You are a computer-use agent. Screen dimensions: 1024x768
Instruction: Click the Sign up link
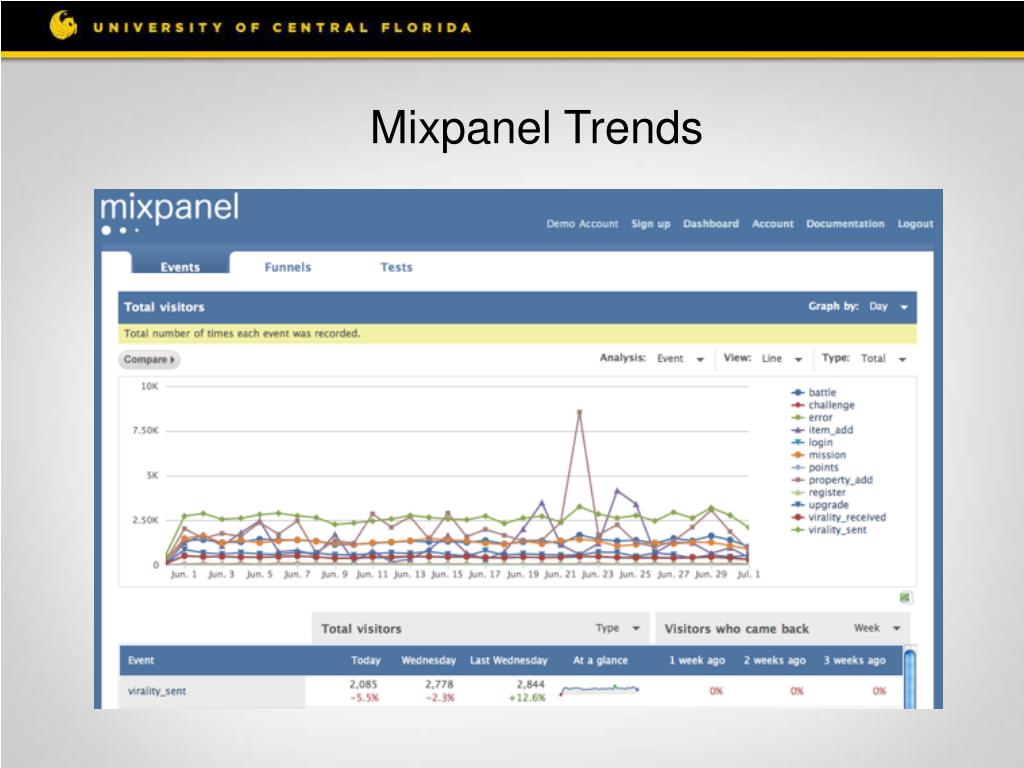650,223
